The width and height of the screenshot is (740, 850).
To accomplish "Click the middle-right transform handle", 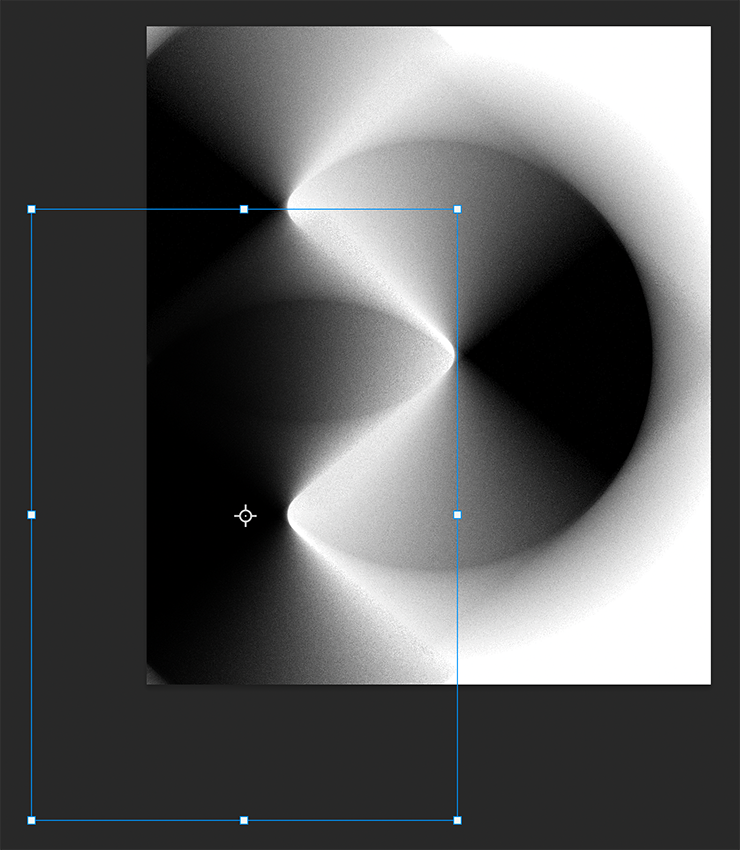I will (x=457, y=515).
